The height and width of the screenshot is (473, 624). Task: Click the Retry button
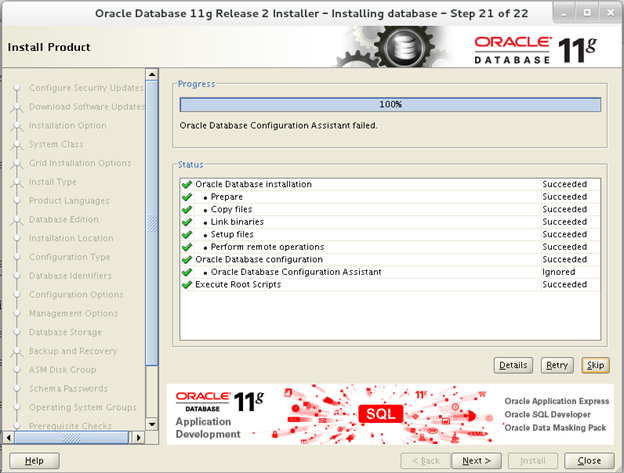click(557, 365)
